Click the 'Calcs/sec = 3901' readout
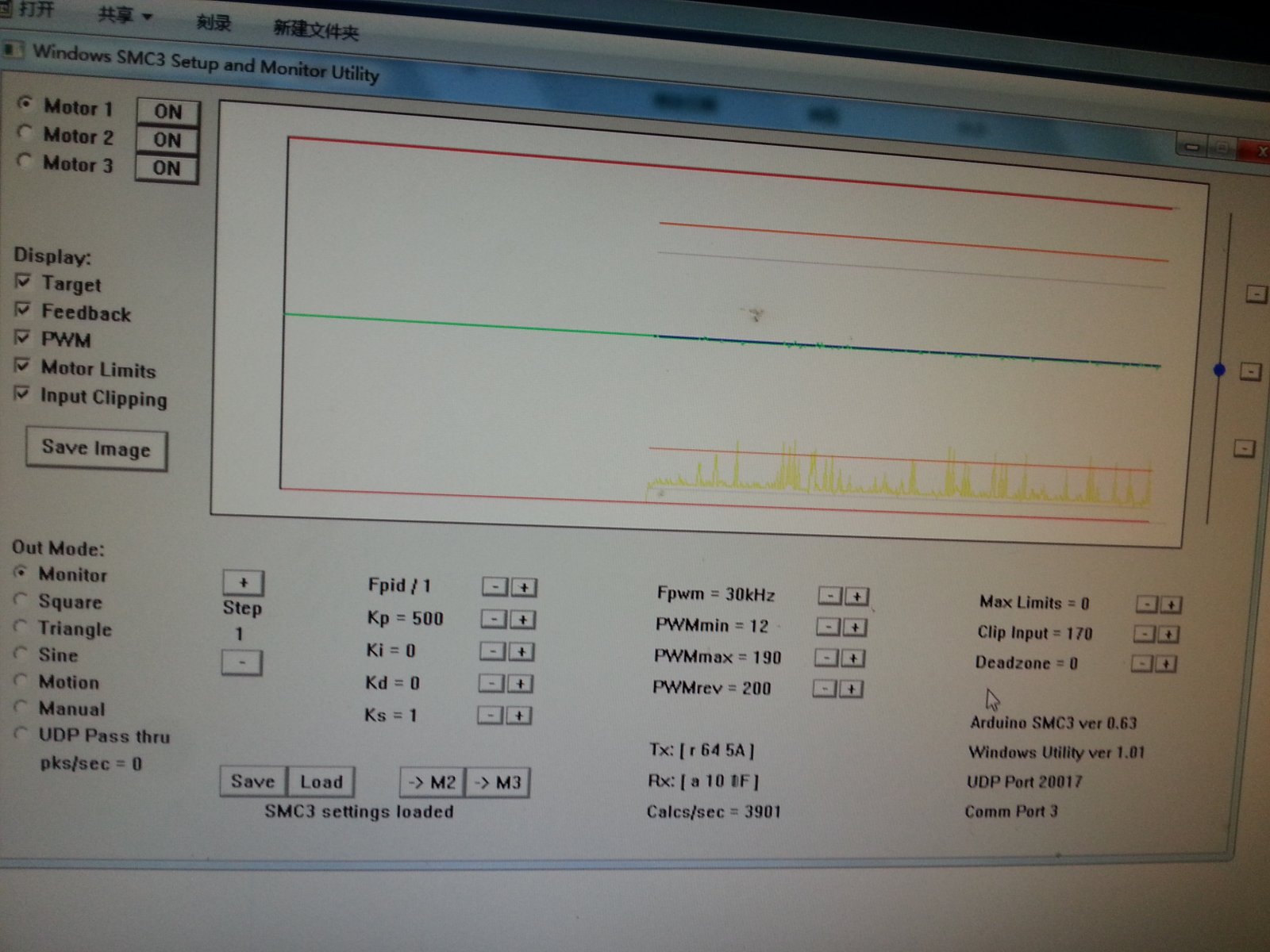Viewport: 1270px width, 952px height. [714, 812]
